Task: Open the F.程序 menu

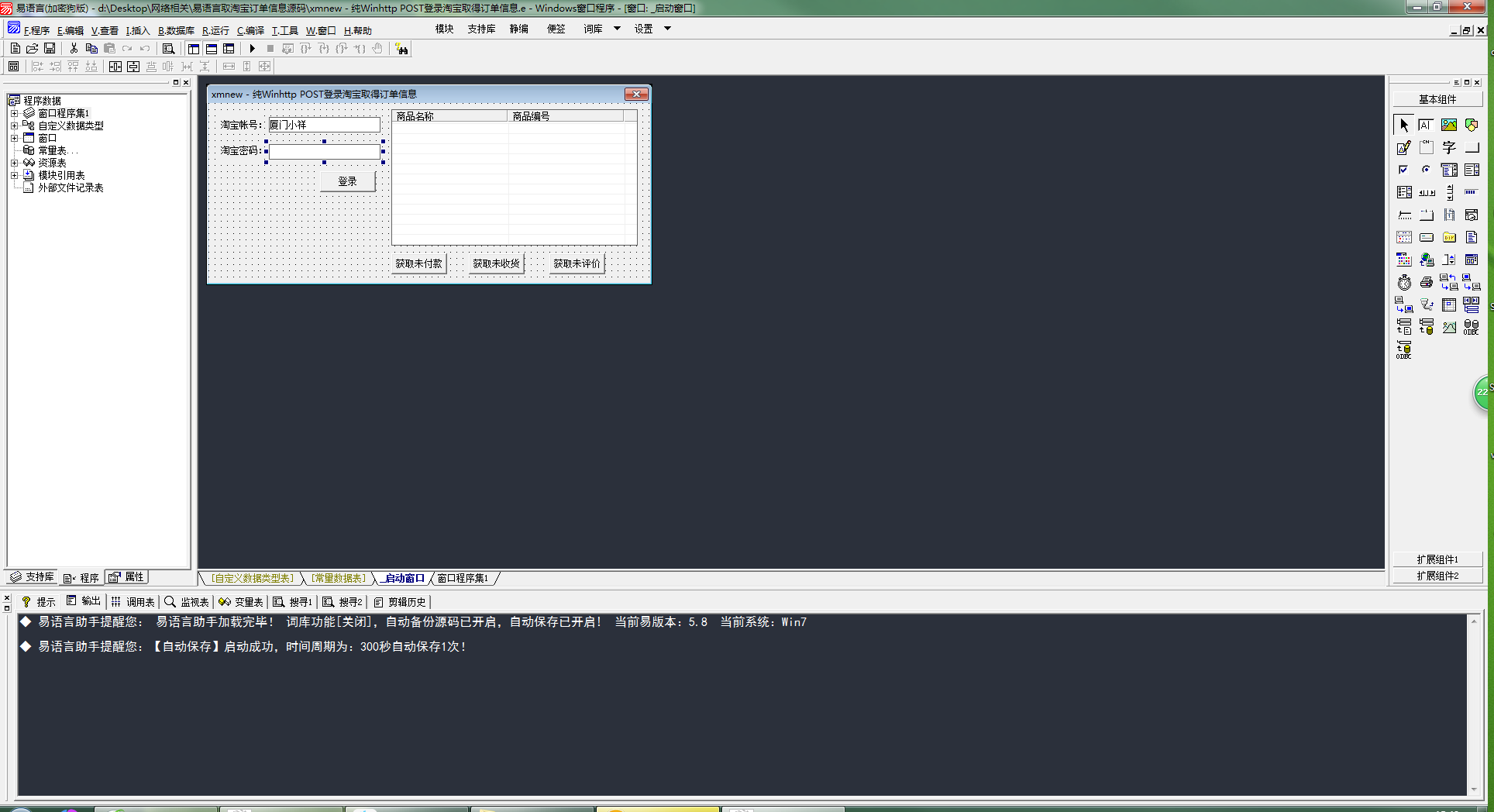Action: point(36,31)
